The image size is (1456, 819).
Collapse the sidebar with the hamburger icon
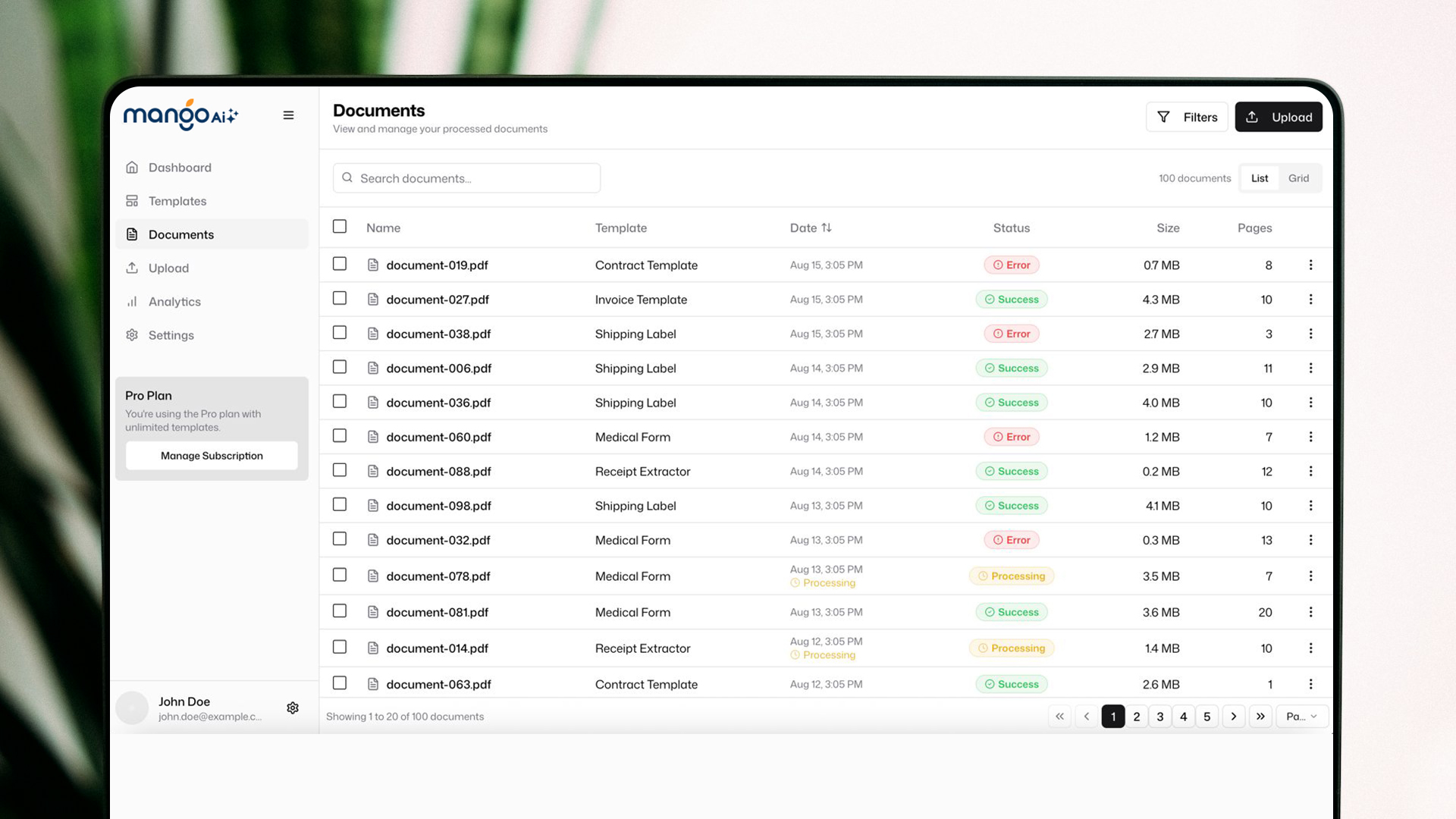pos(289,115)
